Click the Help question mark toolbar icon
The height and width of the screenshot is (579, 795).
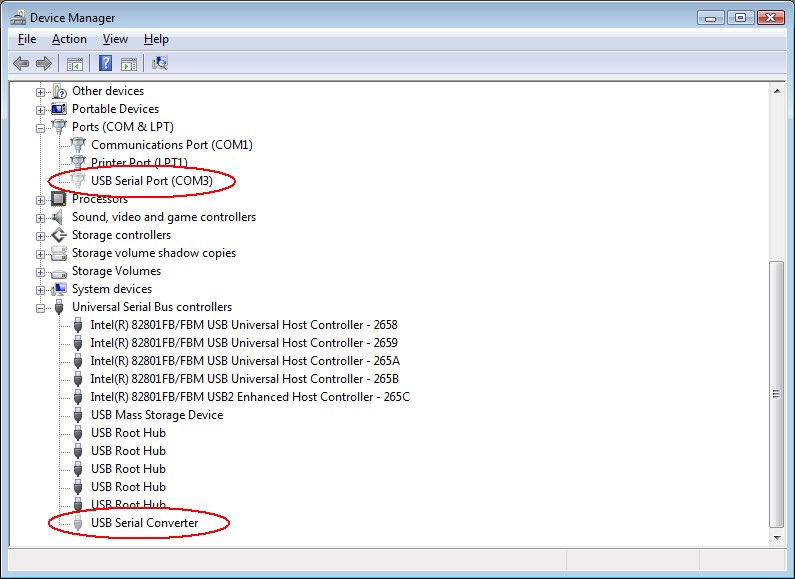(105, 63)
